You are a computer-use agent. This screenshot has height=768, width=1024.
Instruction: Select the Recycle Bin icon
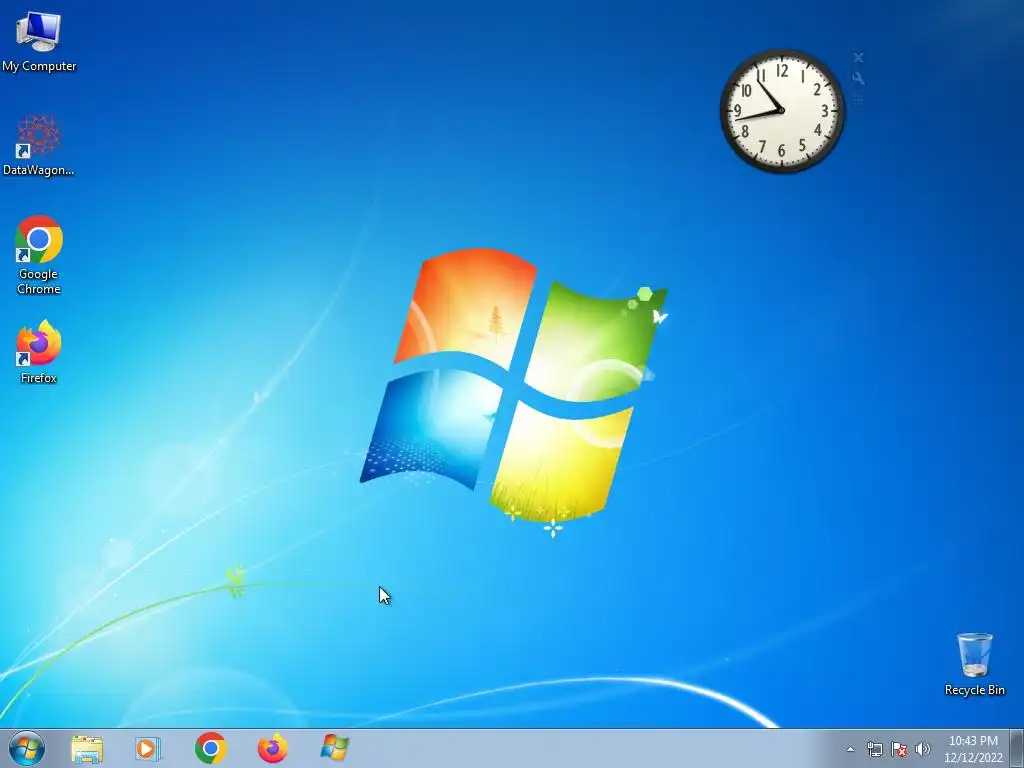tap(974, 664)
